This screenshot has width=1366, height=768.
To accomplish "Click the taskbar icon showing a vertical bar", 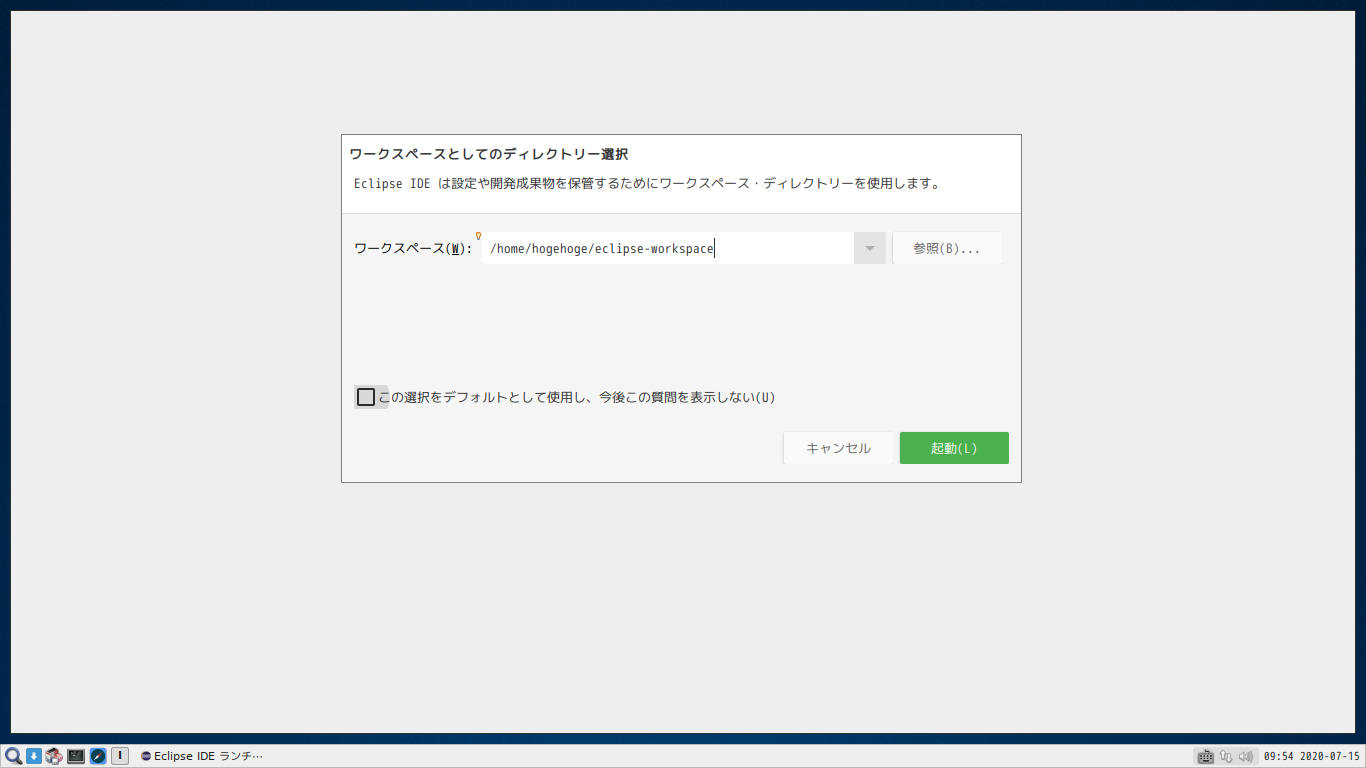I will tap(120, 756).
